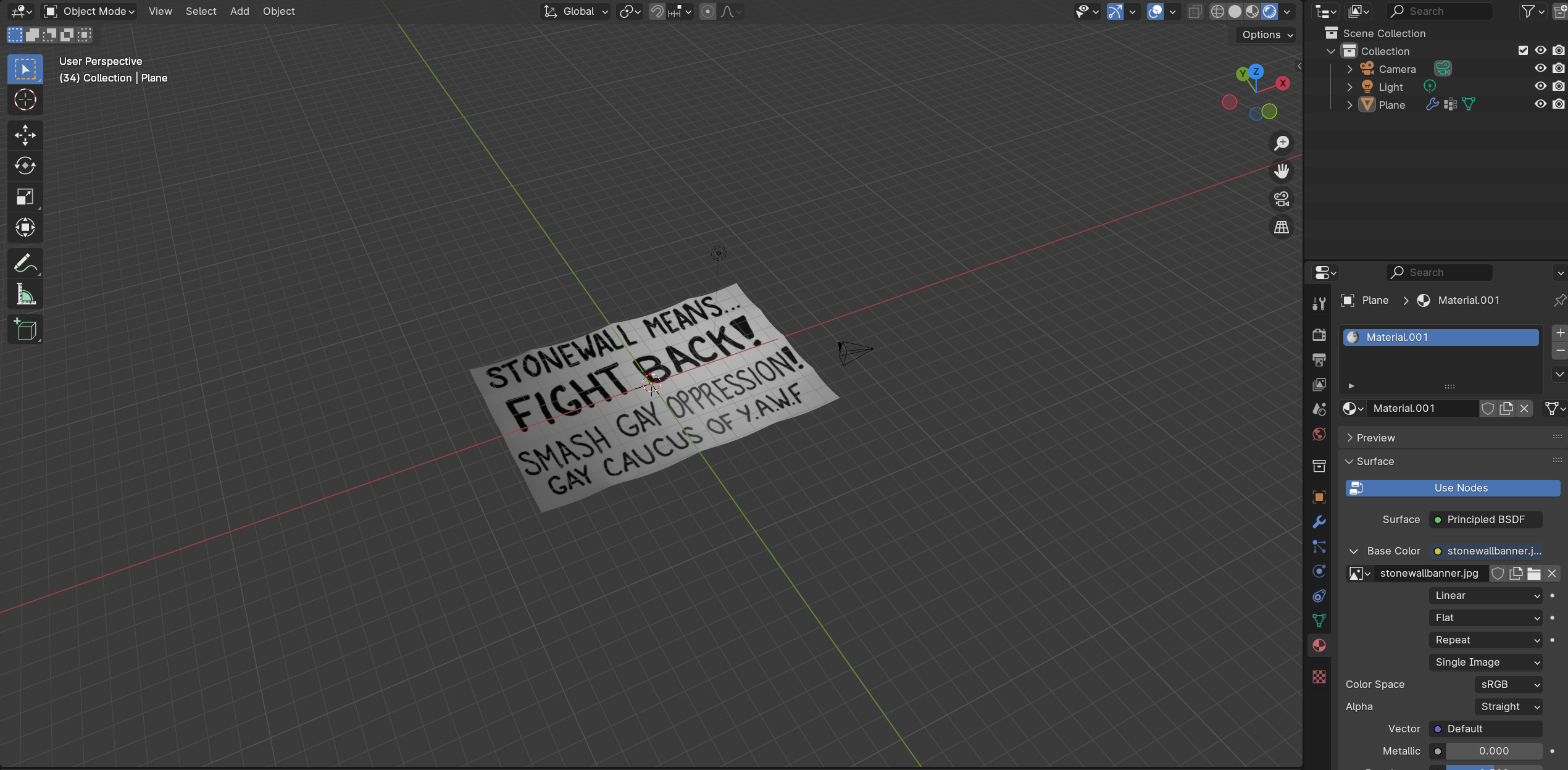Click the outliner Search field
The width and height of the screenshot is (1568, 770).
[x=1439, y=11]
